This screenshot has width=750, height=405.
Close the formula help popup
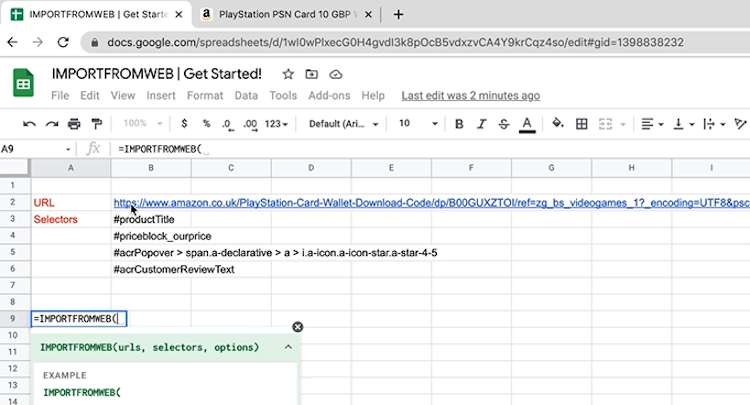pyautogui.click(x=298, y=327)
